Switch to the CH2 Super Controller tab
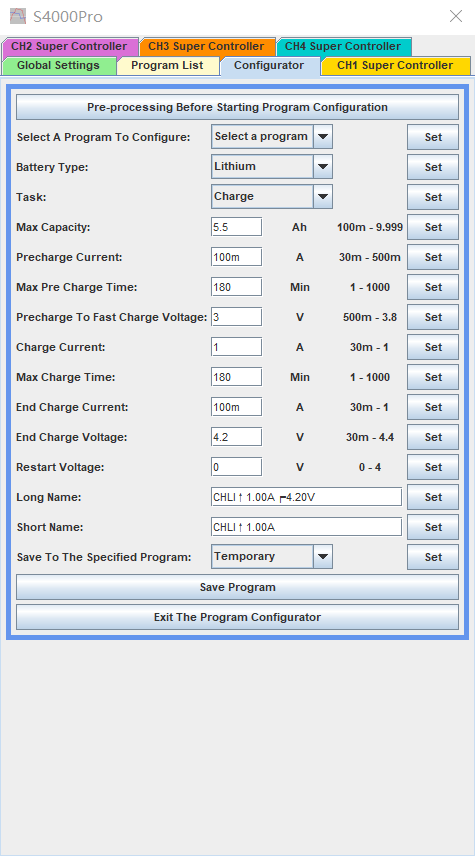Viewport: 475px width, 856px height. tap(69, 46)
